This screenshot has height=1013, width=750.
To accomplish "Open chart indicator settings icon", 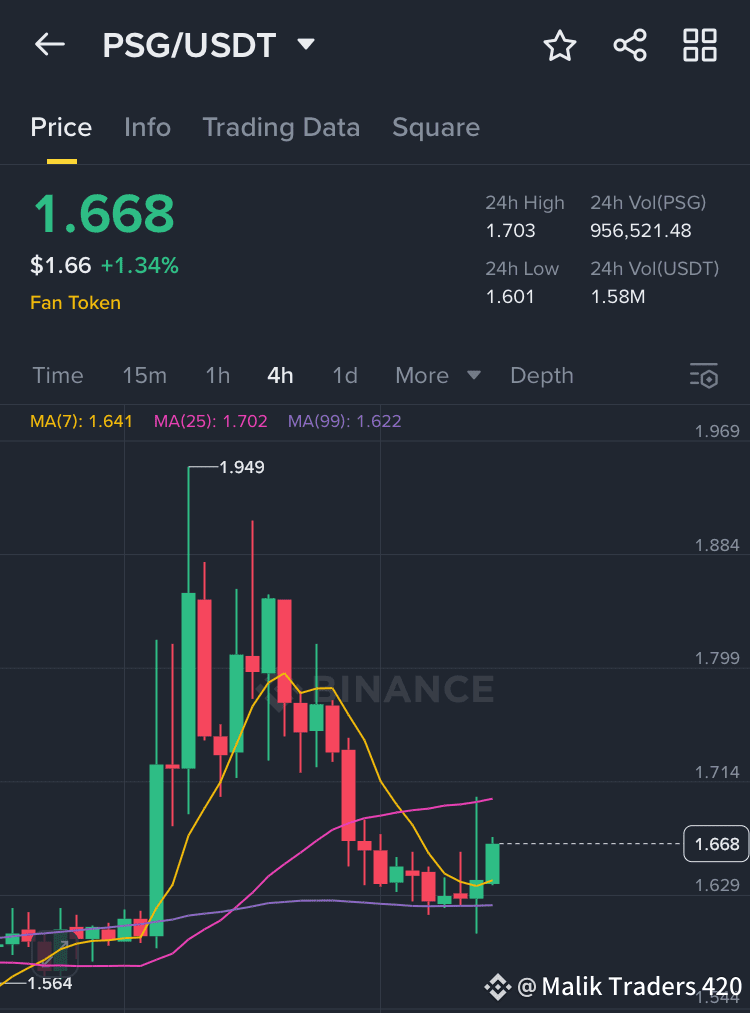I will pos(704,375).
